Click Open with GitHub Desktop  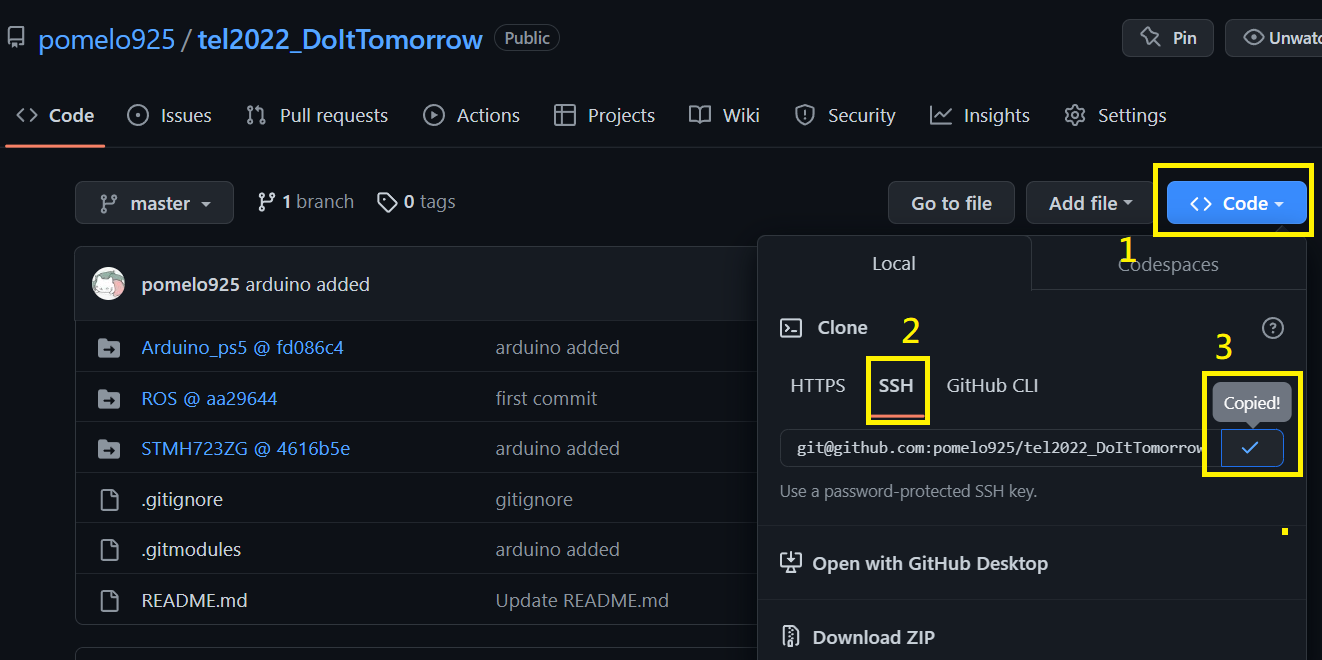tap(930, 564)
